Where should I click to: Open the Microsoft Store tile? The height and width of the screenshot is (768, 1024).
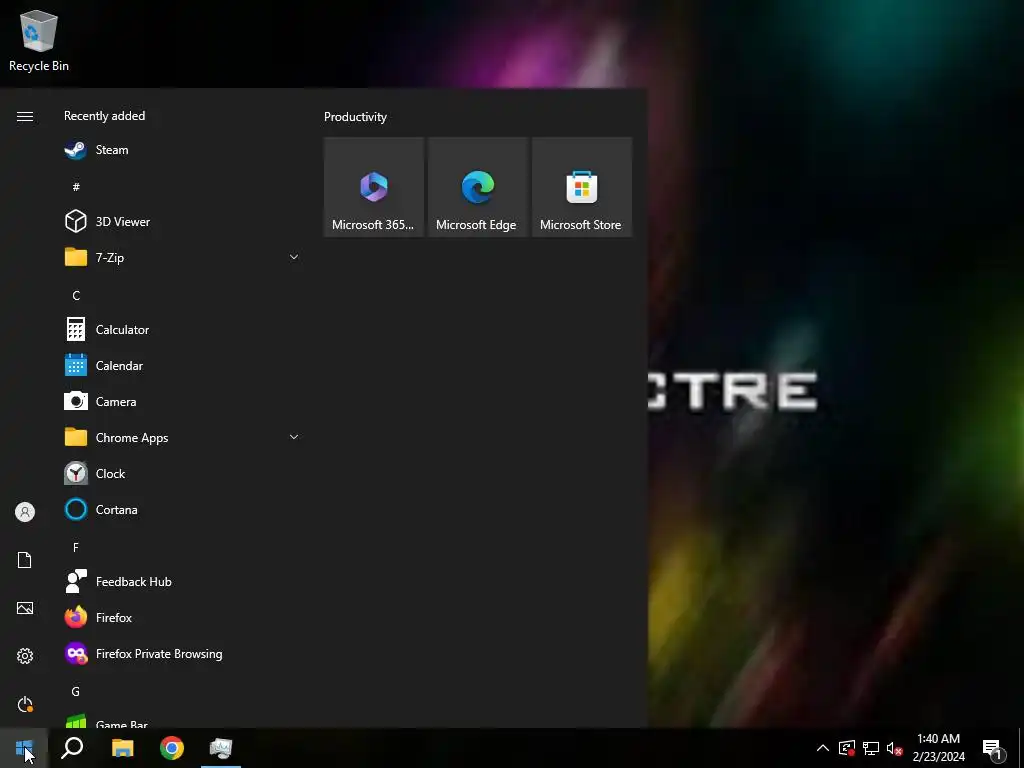click(x=581, y=187)
